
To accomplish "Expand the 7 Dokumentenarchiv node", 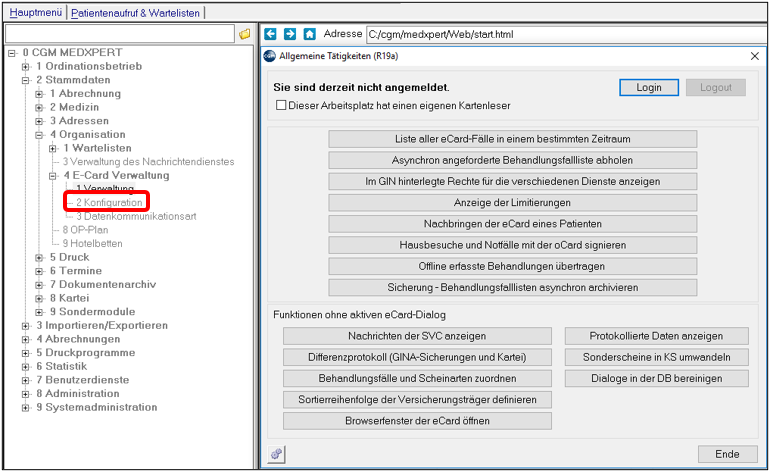I will coord(39,284).
